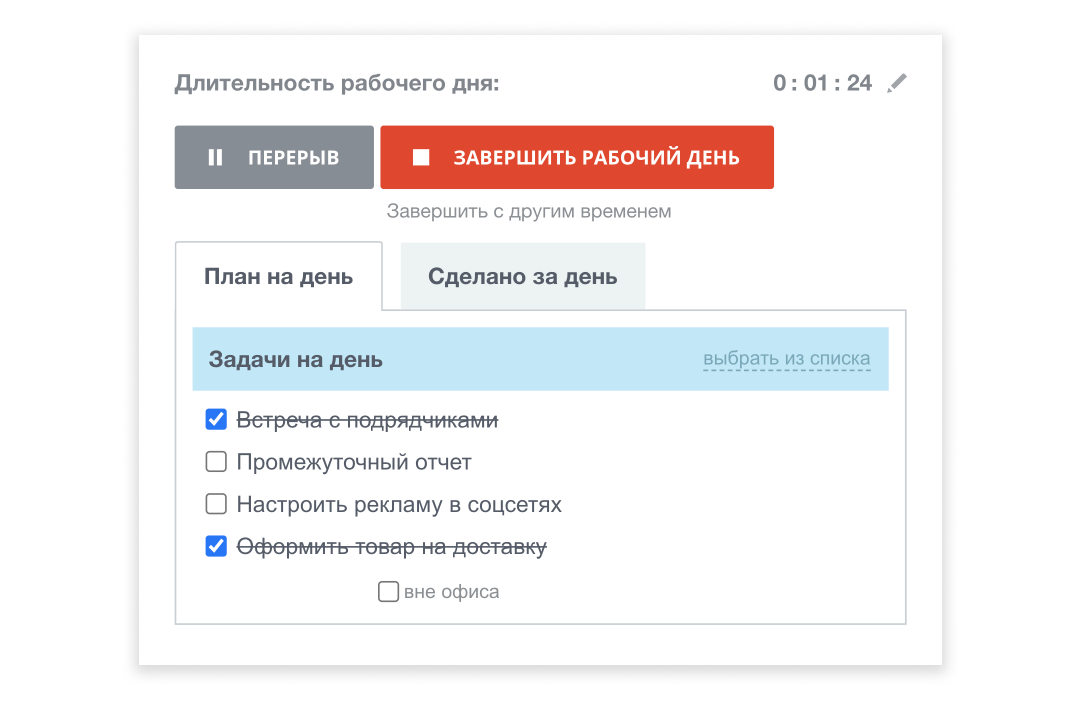1081x701 pixels.
Task: Switch to the Сделано за день tab
Action: [522, 277]
